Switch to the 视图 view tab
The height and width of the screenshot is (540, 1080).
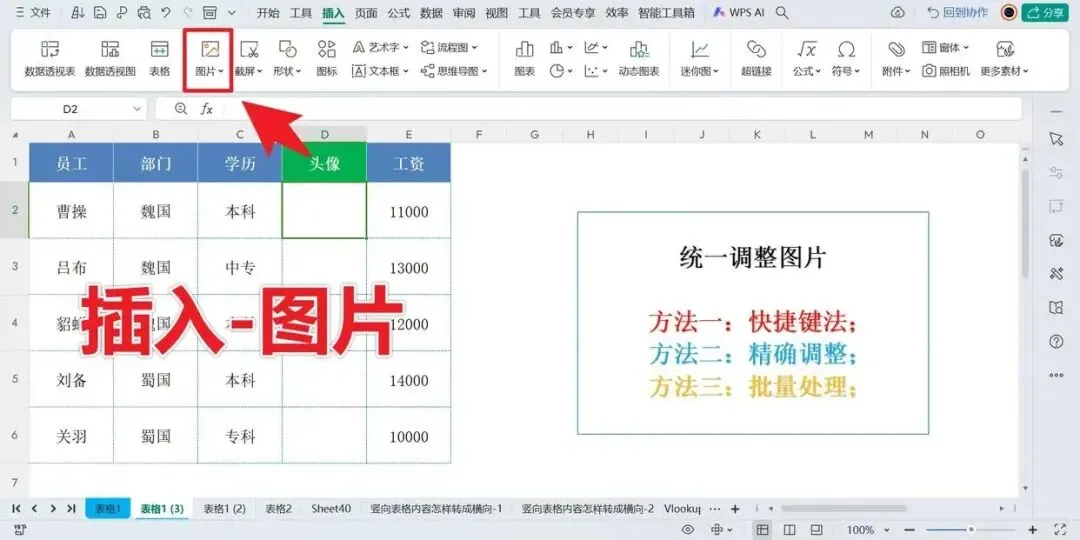click(x=496, y=12)
